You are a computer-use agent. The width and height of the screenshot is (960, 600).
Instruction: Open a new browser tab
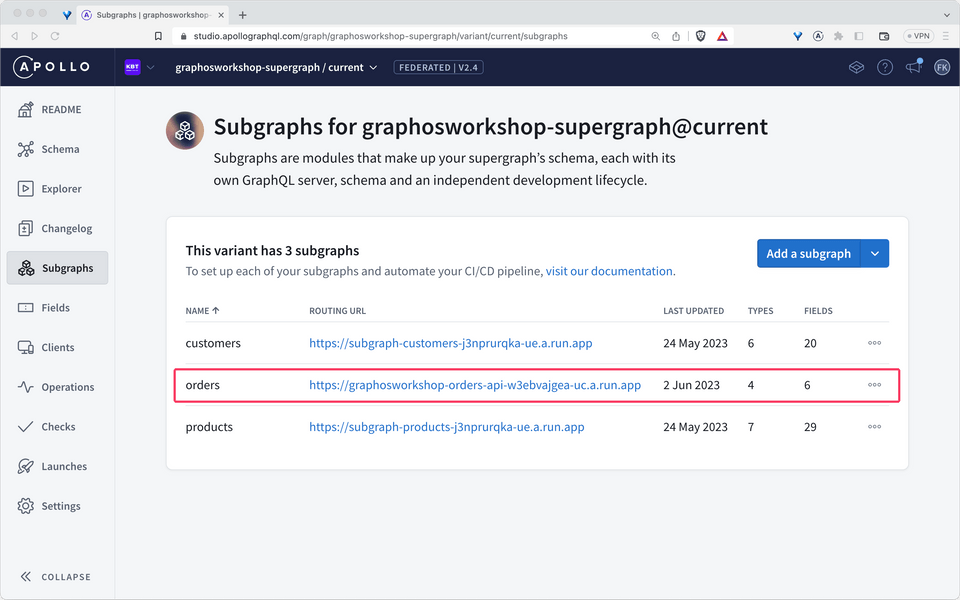(242, 15)
